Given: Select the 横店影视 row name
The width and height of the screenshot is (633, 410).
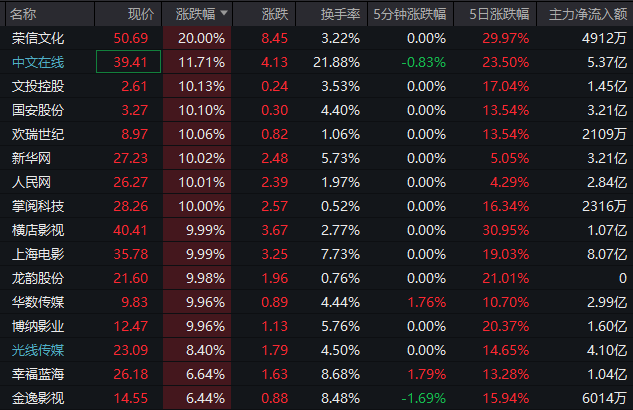Looking at the screenshot, I should coord(38,230).
